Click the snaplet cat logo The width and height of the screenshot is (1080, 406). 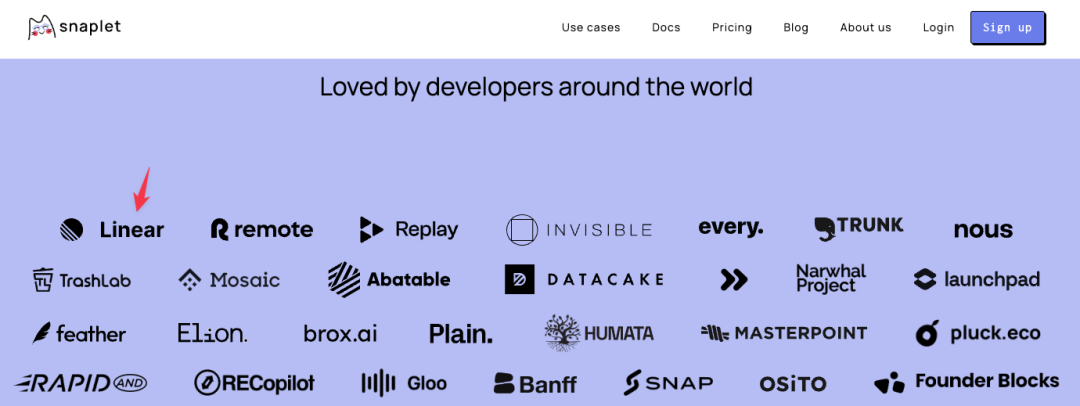pyautogui.click(x=42, y=28)
